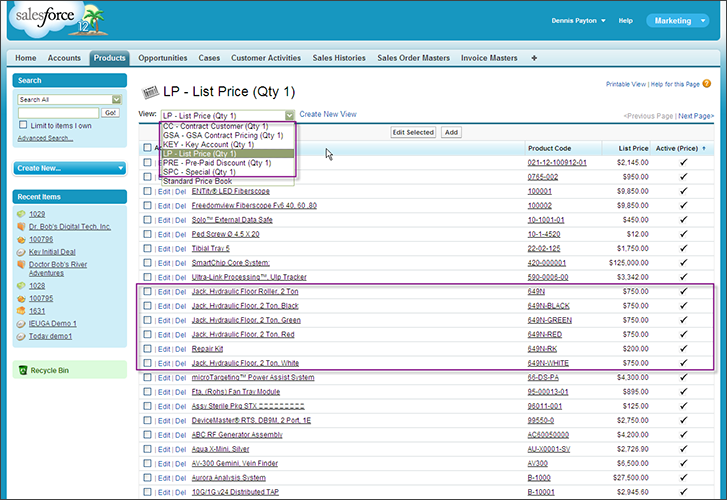The image size is (727, 500).
Task: Click the 1631 recent item icon
Action: pyautogui.click(x=21, y=311)
